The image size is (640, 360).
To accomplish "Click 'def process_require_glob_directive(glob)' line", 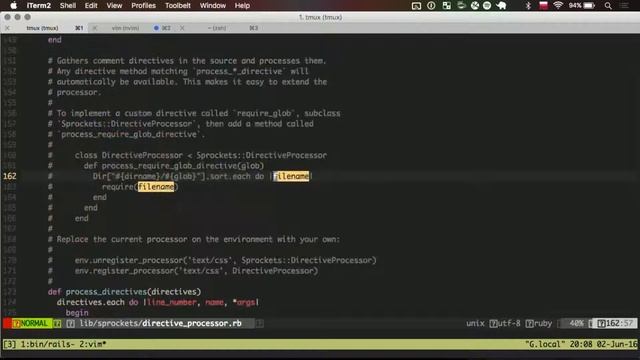I will click(x=156, y=166).
